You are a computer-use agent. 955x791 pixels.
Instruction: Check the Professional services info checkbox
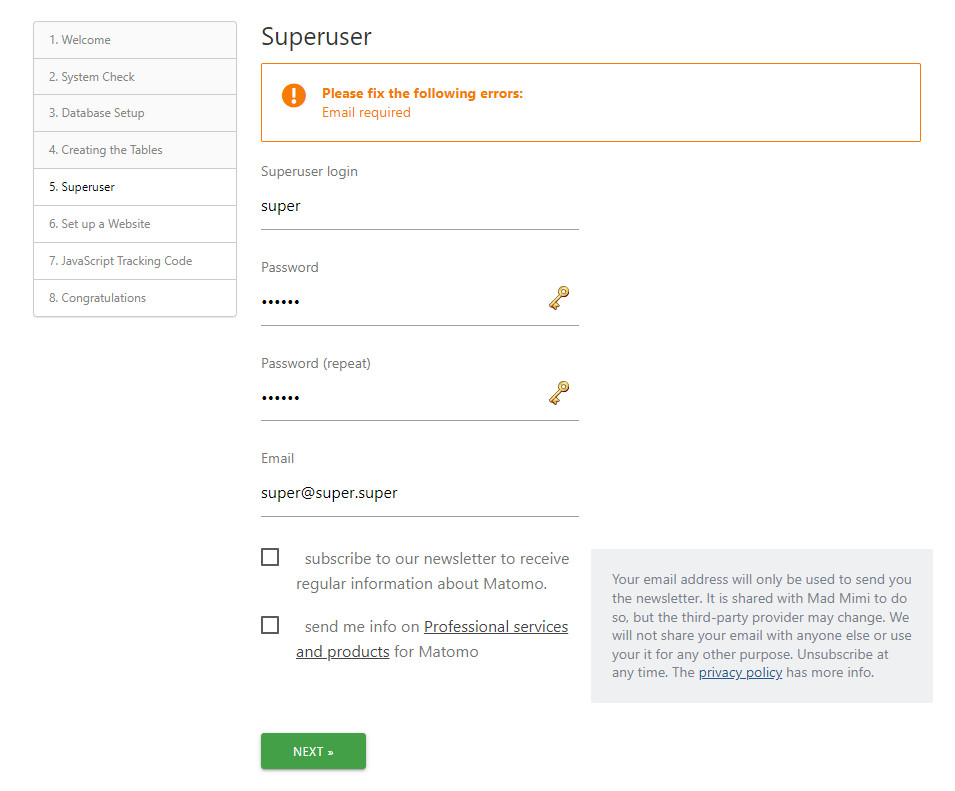click(x=270, y=625)
